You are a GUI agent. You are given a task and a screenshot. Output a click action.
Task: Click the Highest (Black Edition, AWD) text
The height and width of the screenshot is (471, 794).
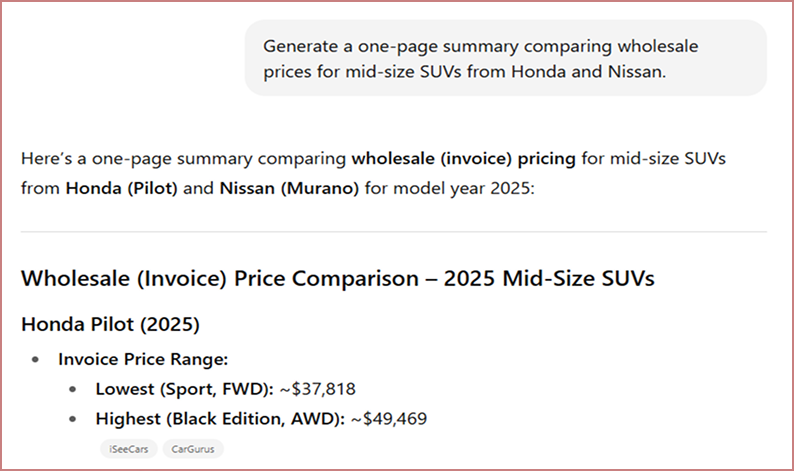pos(220,419)
